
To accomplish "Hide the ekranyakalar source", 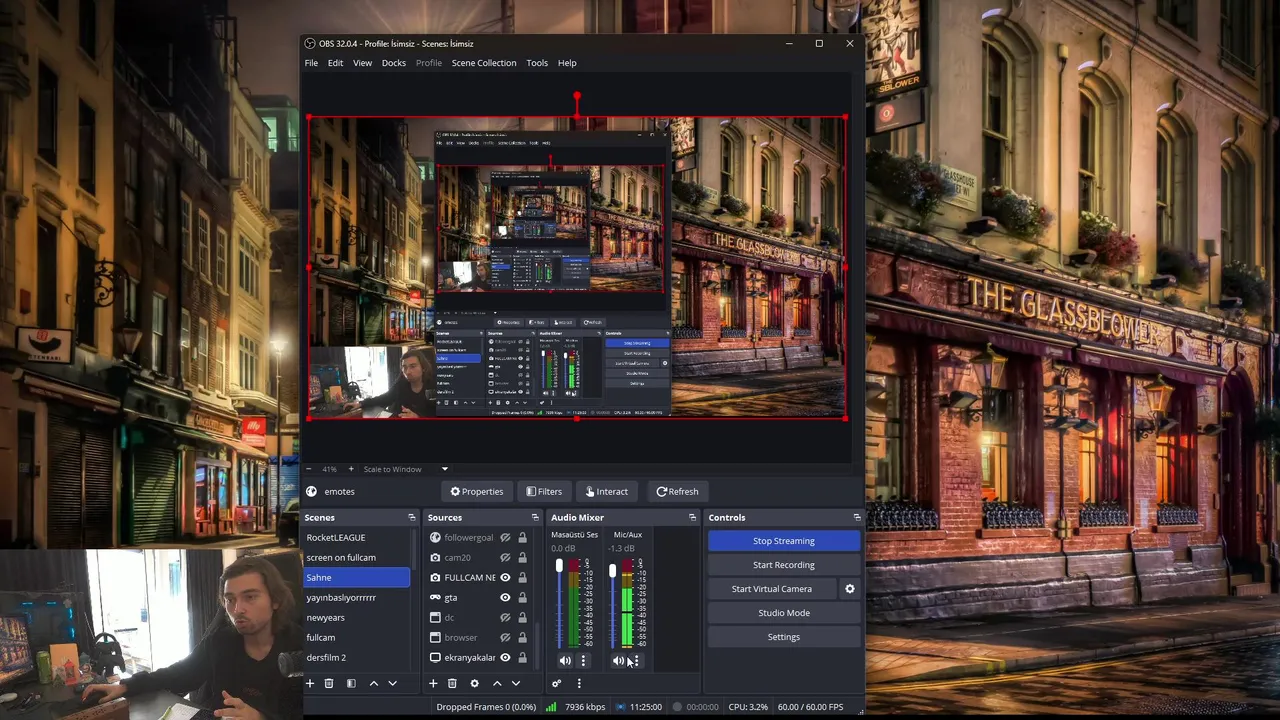I will coord(505,657).
